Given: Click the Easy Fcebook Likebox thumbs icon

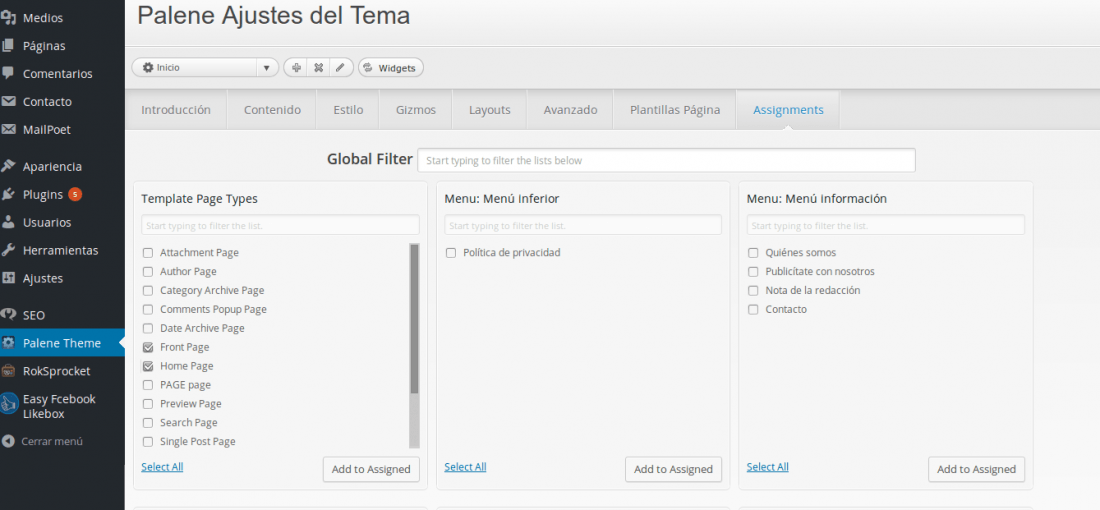Looking at the screenshot, I should [9, 405].
